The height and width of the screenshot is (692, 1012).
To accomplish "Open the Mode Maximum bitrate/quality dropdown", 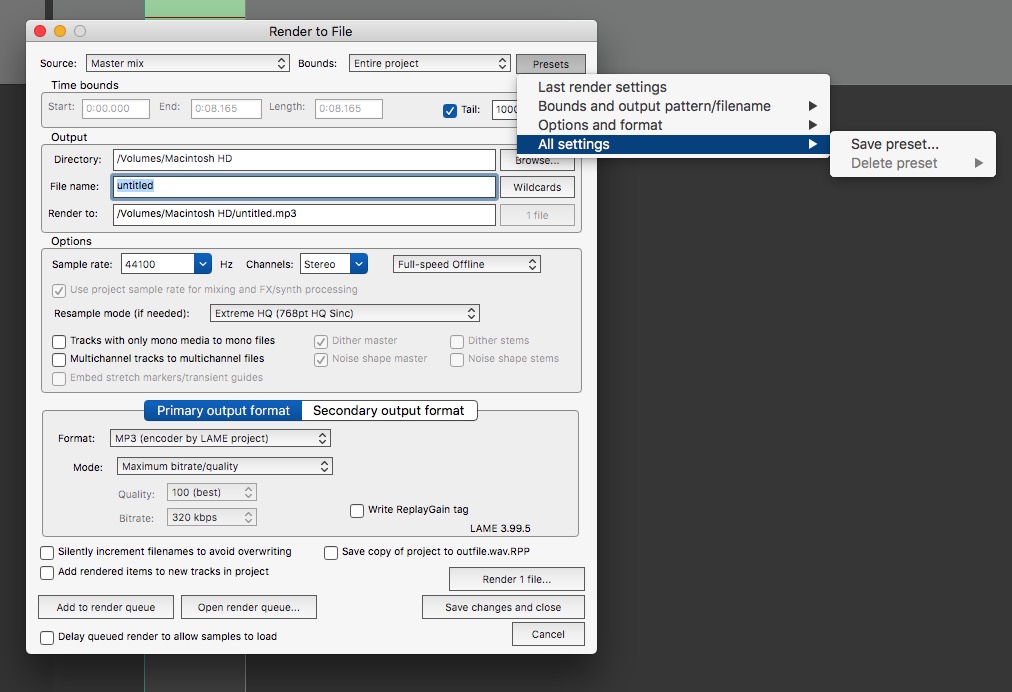I will 225,466.
